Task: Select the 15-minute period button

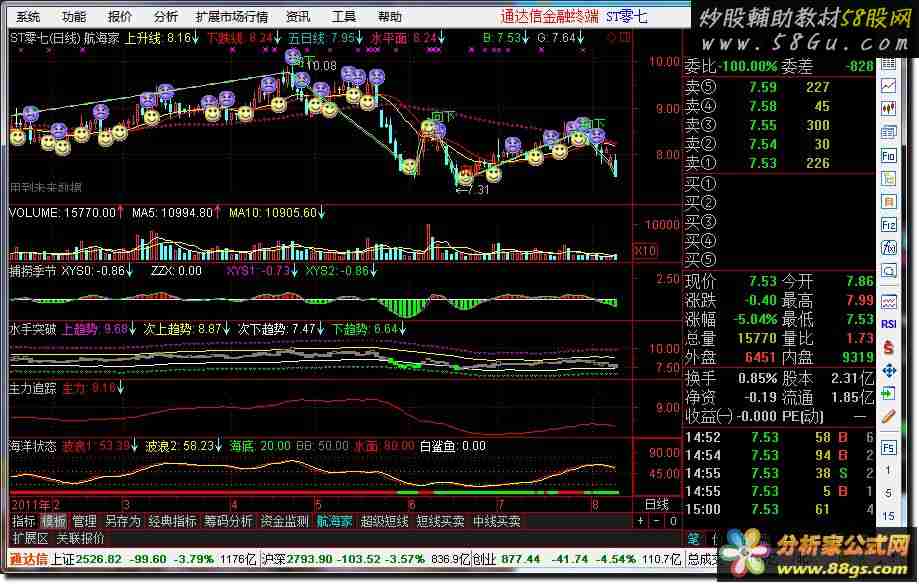Action: click(889, 516)
